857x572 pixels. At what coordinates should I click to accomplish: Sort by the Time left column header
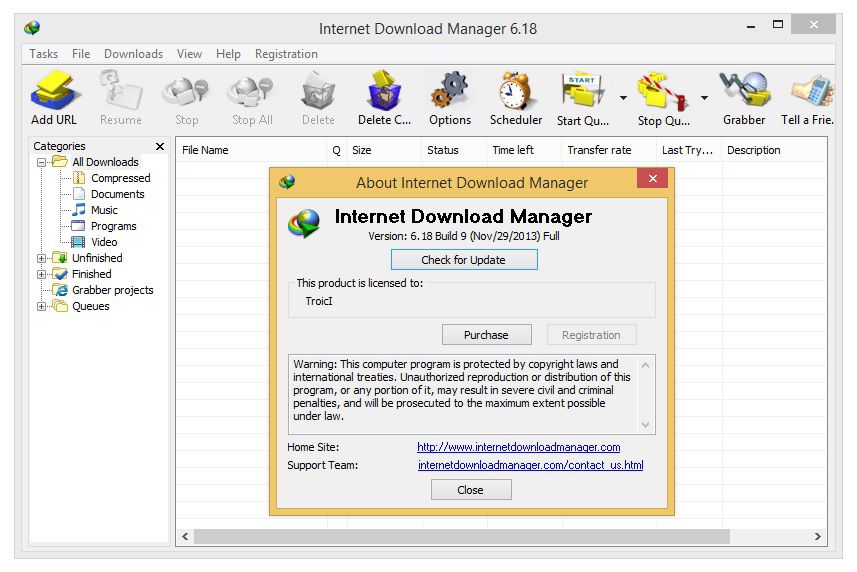(524, 150)
